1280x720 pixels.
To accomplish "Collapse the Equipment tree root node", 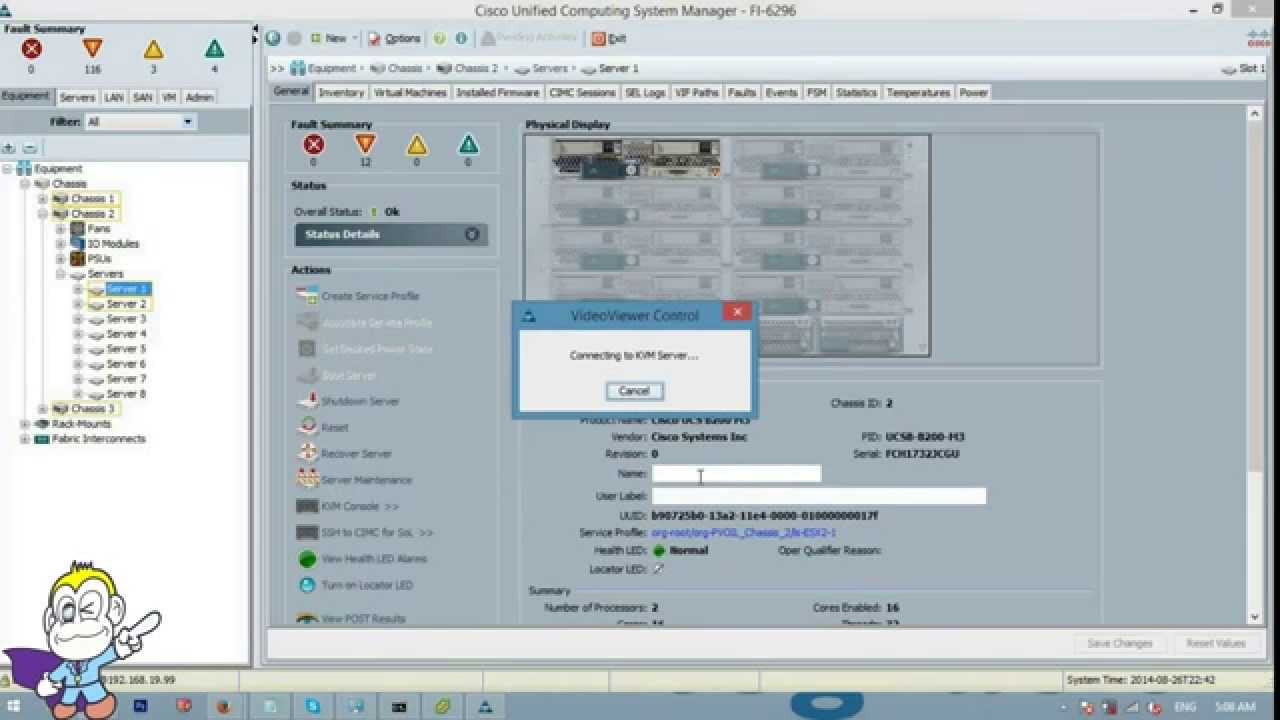I will point(8,169).
